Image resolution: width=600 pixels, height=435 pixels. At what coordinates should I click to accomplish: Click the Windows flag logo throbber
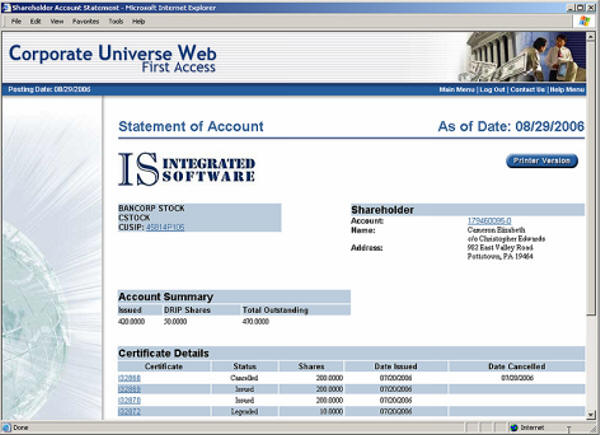pos(584,21)
